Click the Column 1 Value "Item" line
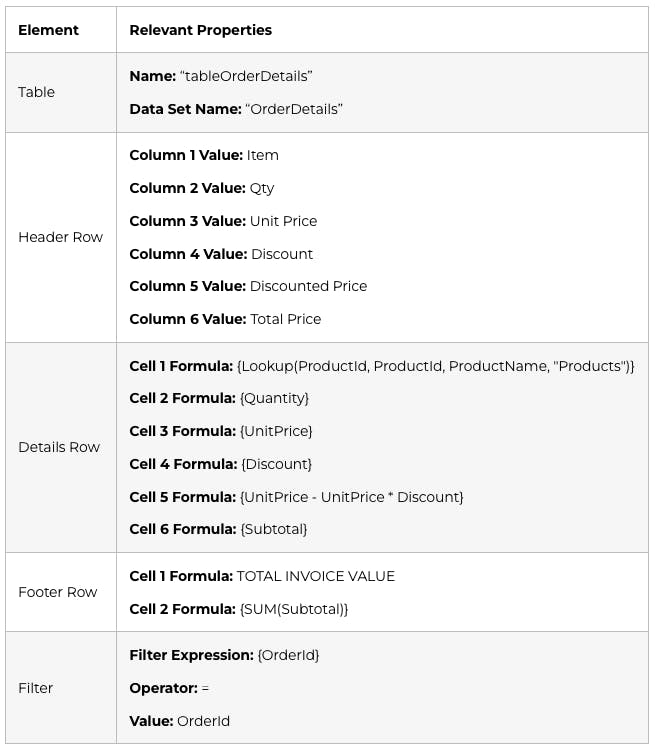 pyautogui.click(x=204, y=155)
